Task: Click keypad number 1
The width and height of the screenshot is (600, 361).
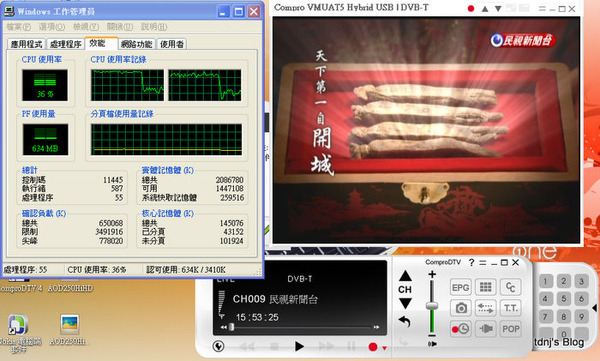Action: point(545,282)
